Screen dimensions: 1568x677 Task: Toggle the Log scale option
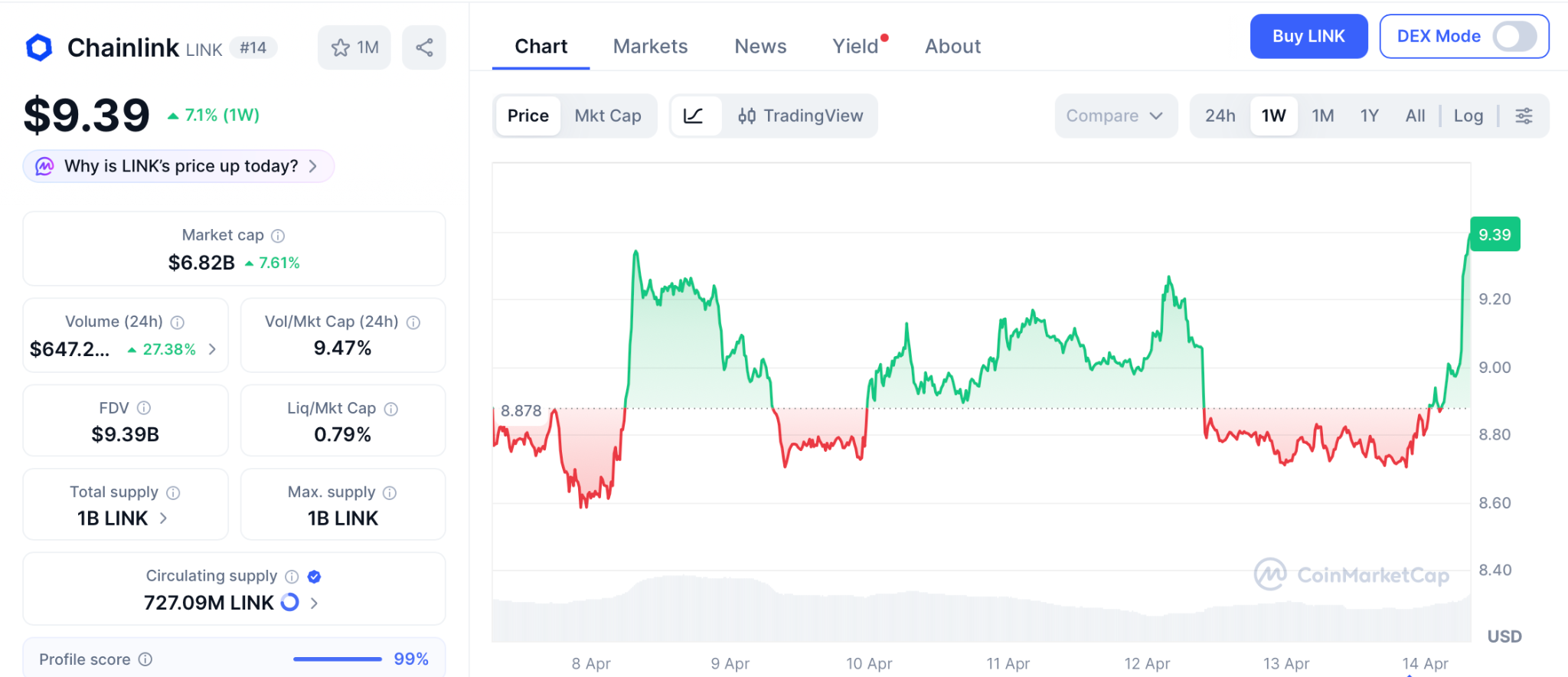pyautogui.click(x=1468, y=116)
